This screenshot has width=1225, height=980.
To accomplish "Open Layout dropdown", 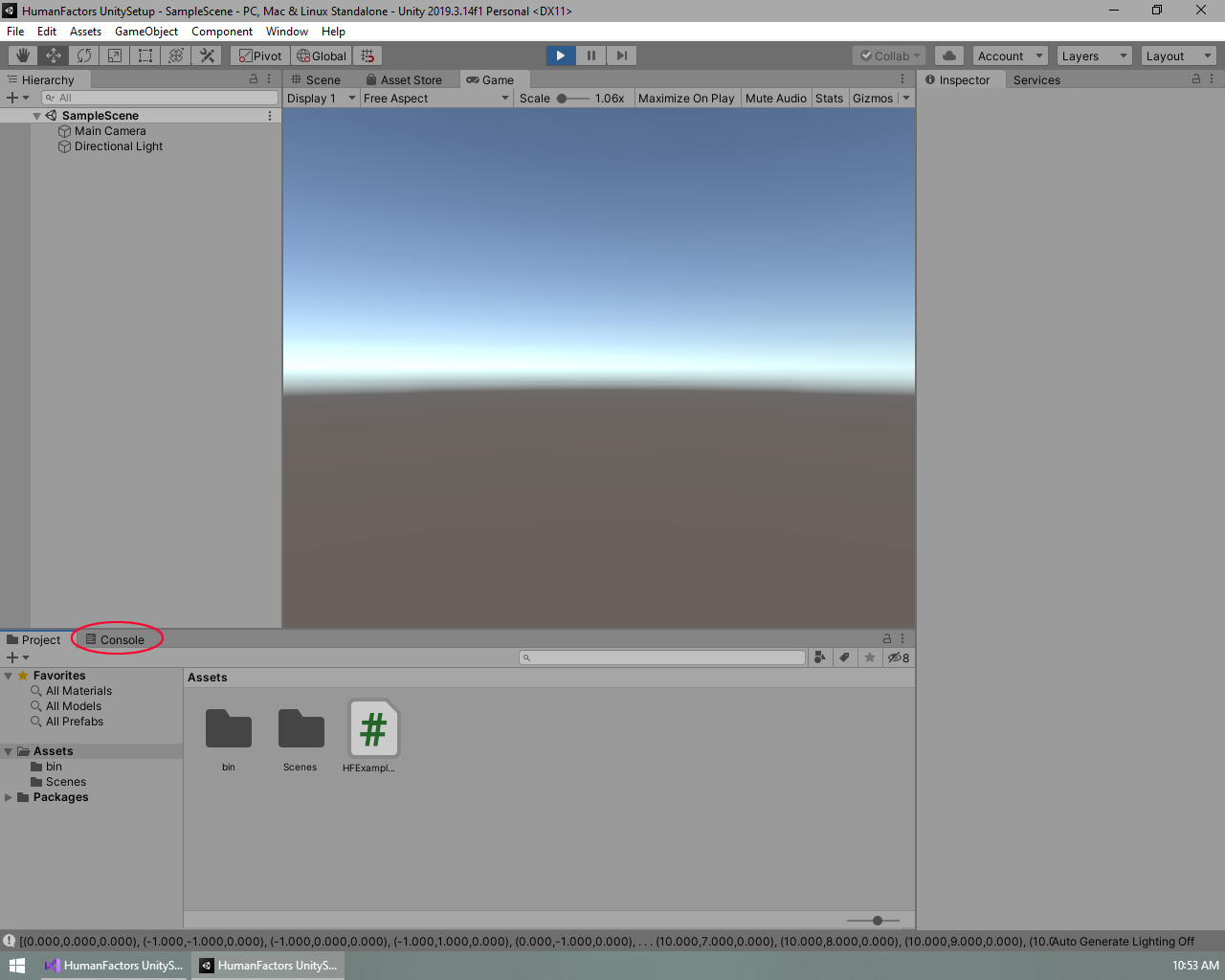I will 1179,56.
